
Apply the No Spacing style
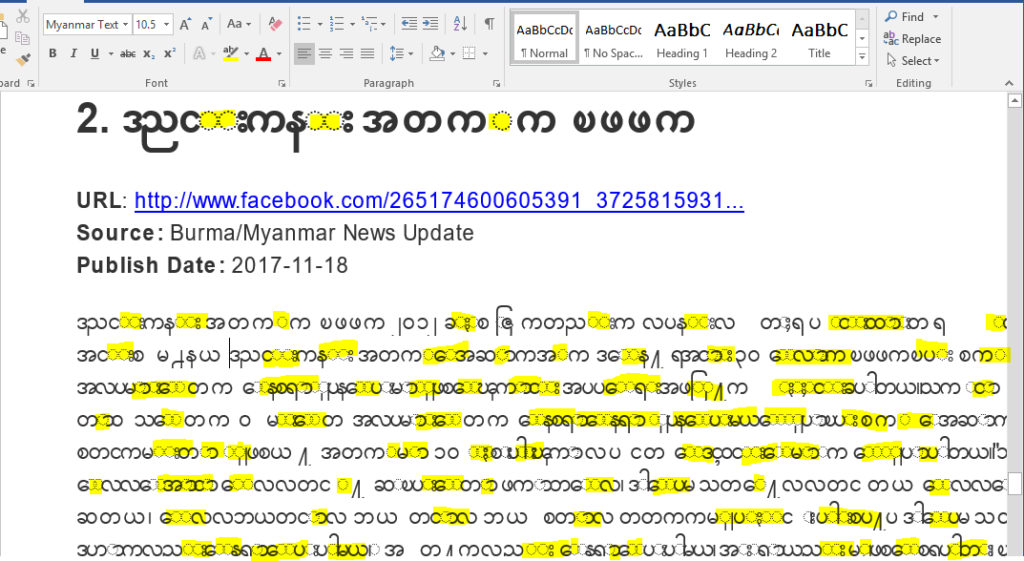[x=613, y=39]
